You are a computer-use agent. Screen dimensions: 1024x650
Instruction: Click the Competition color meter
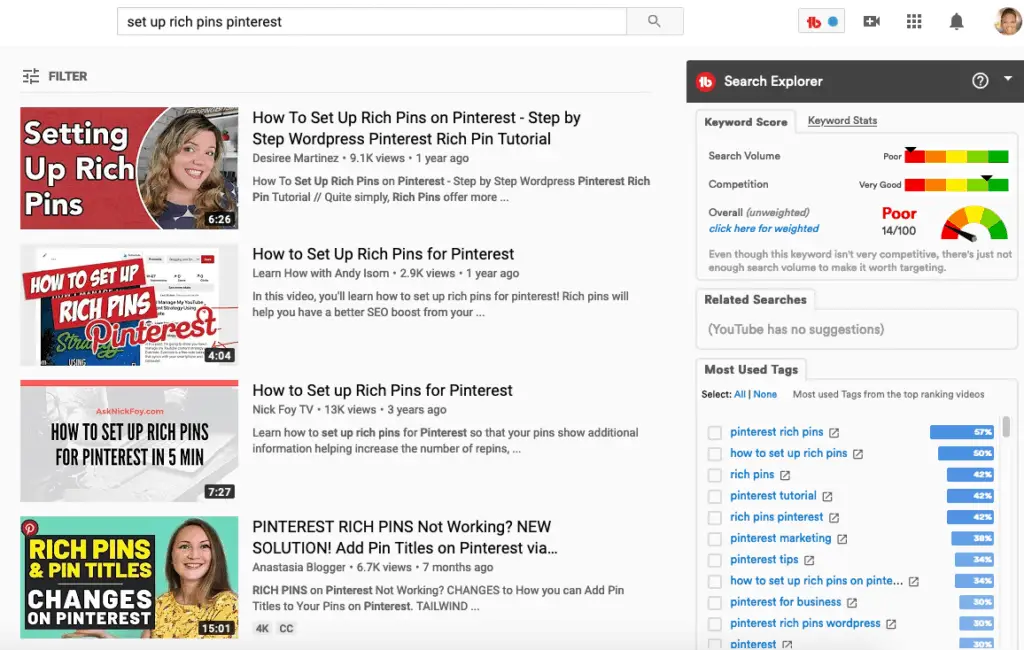(x=956, y=184)
